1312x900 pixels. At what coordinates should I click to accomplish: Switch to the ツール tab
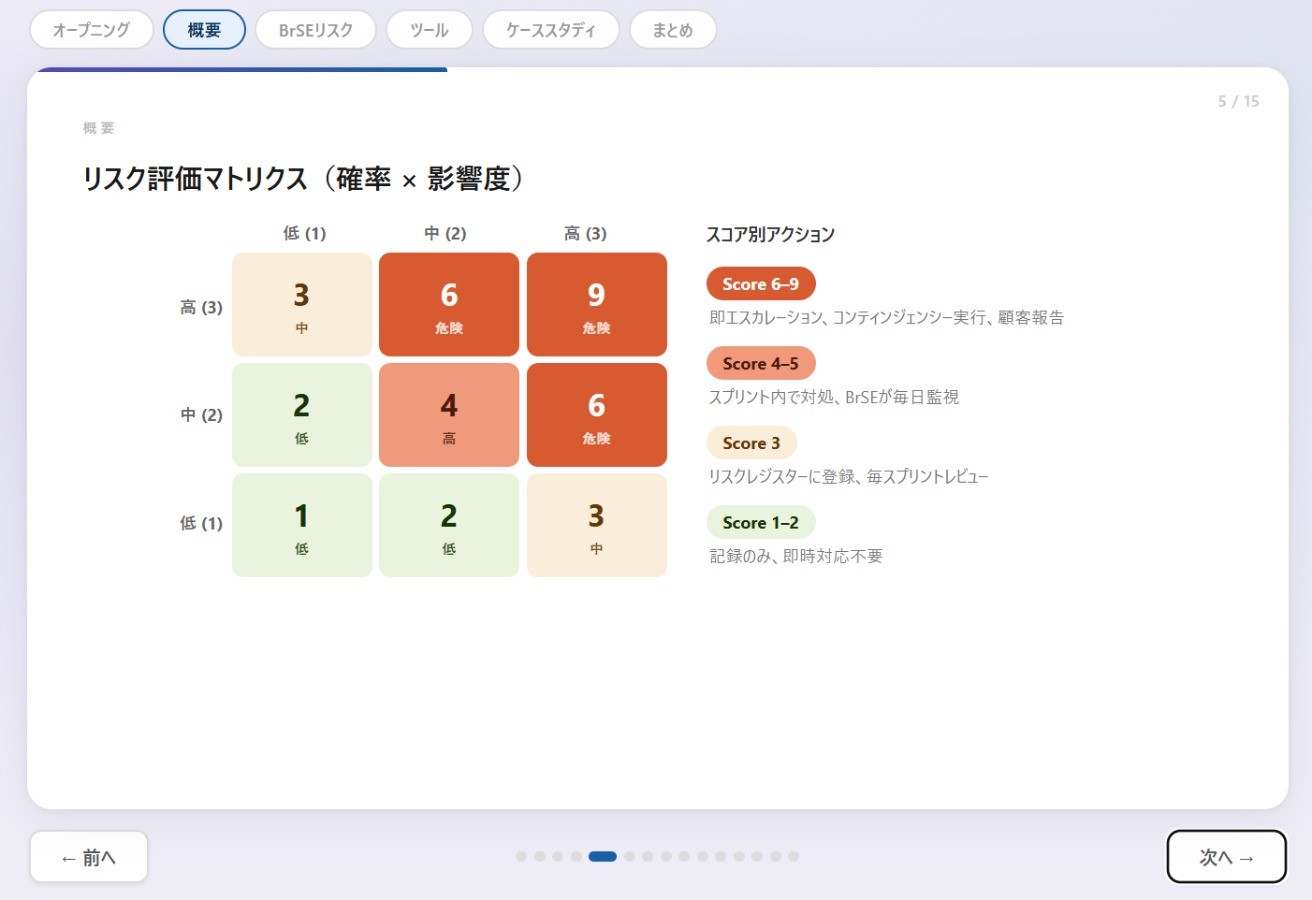click(x=429, y=30)
